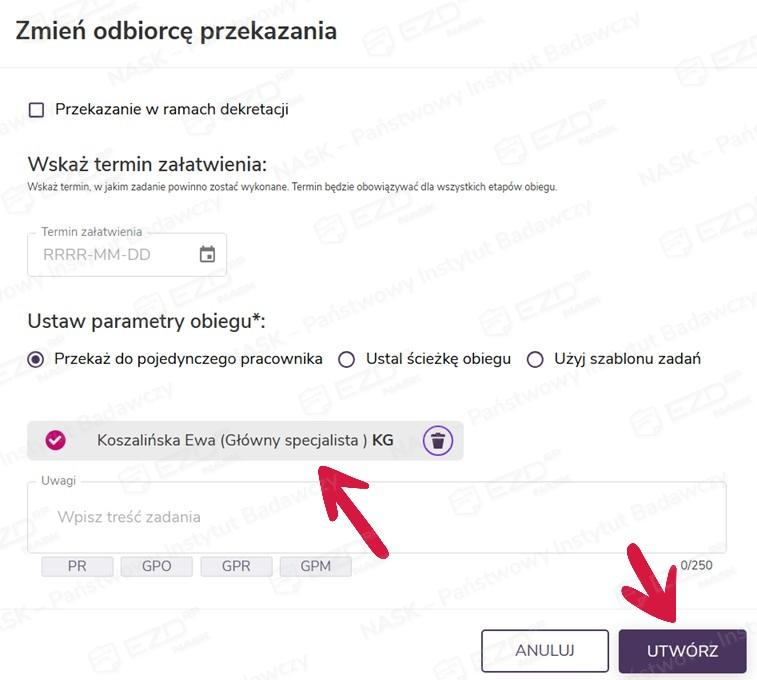Enable Przekazanie w ramach dekretacji checkbox
Image resolution: width=757 pixels, height=680 pixels.
point(37,110)
